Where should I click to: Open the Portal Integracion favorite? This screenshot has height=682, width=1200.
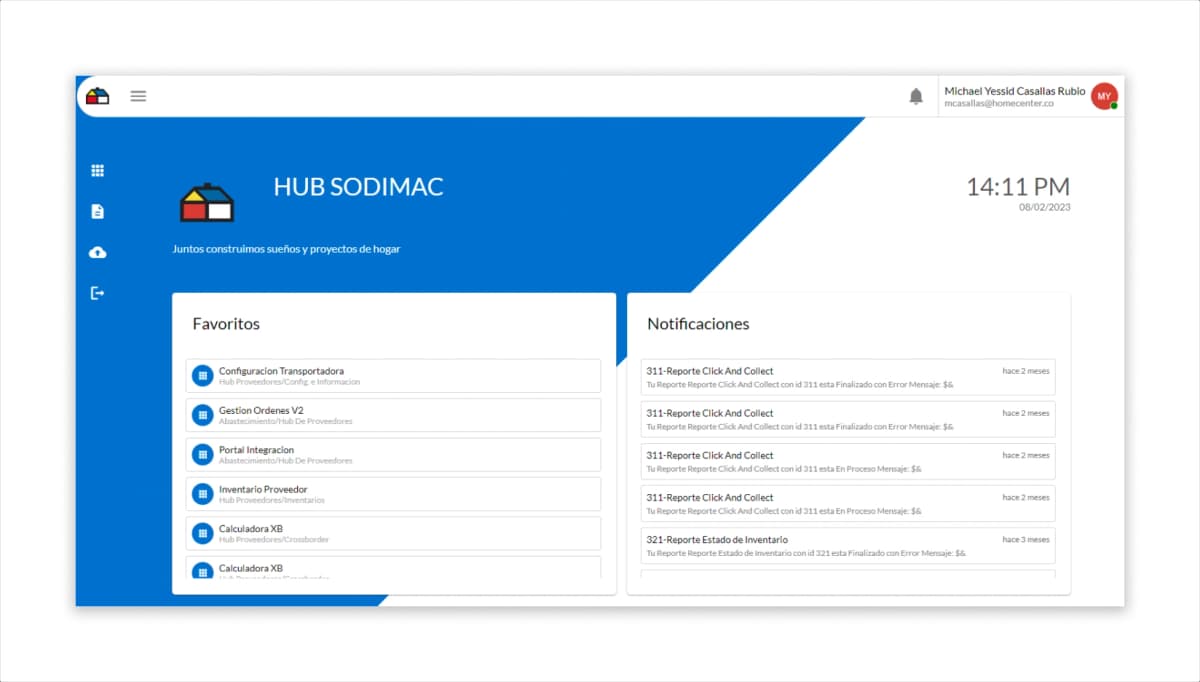393,455
